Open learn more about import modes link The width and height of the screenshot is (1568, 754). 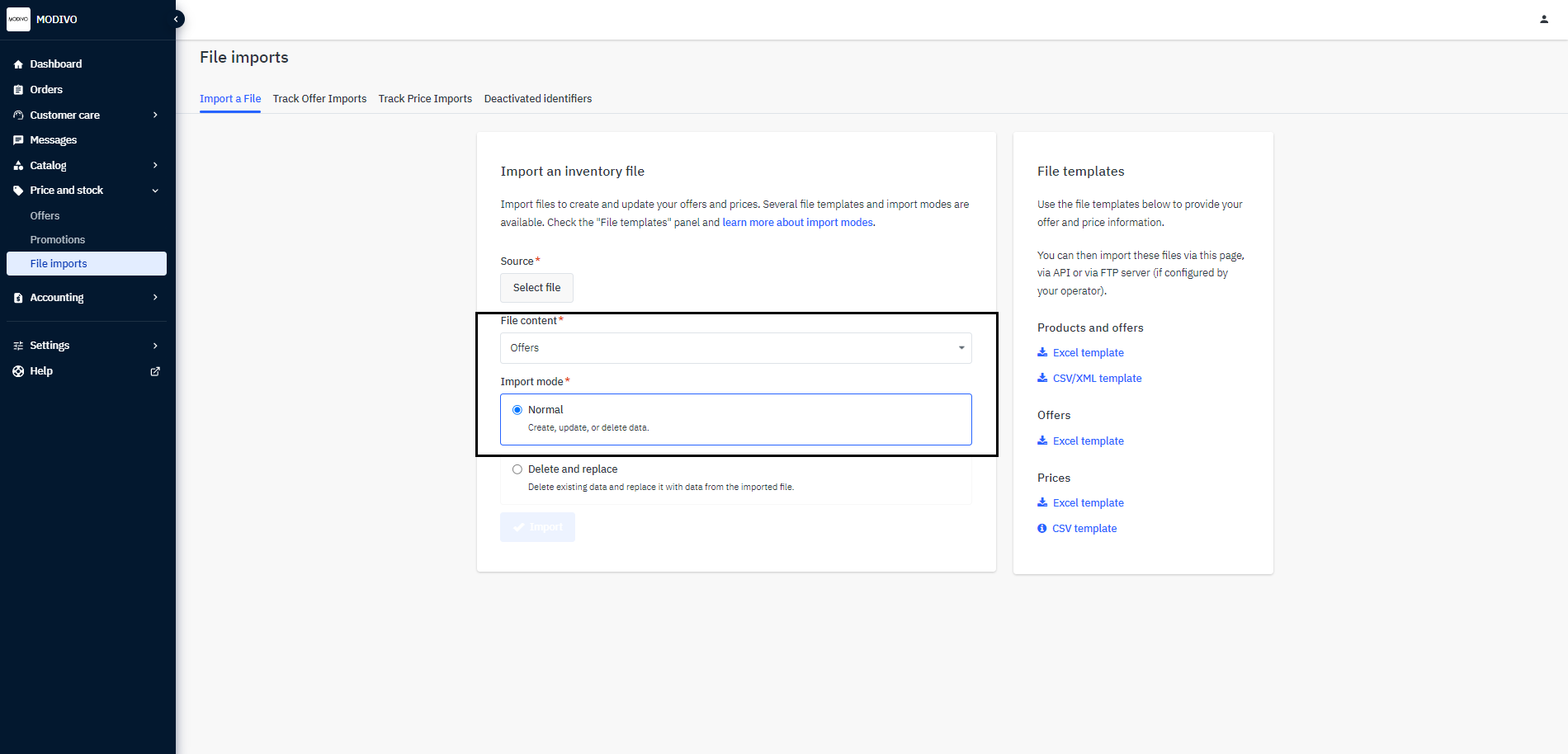point(797,223)
